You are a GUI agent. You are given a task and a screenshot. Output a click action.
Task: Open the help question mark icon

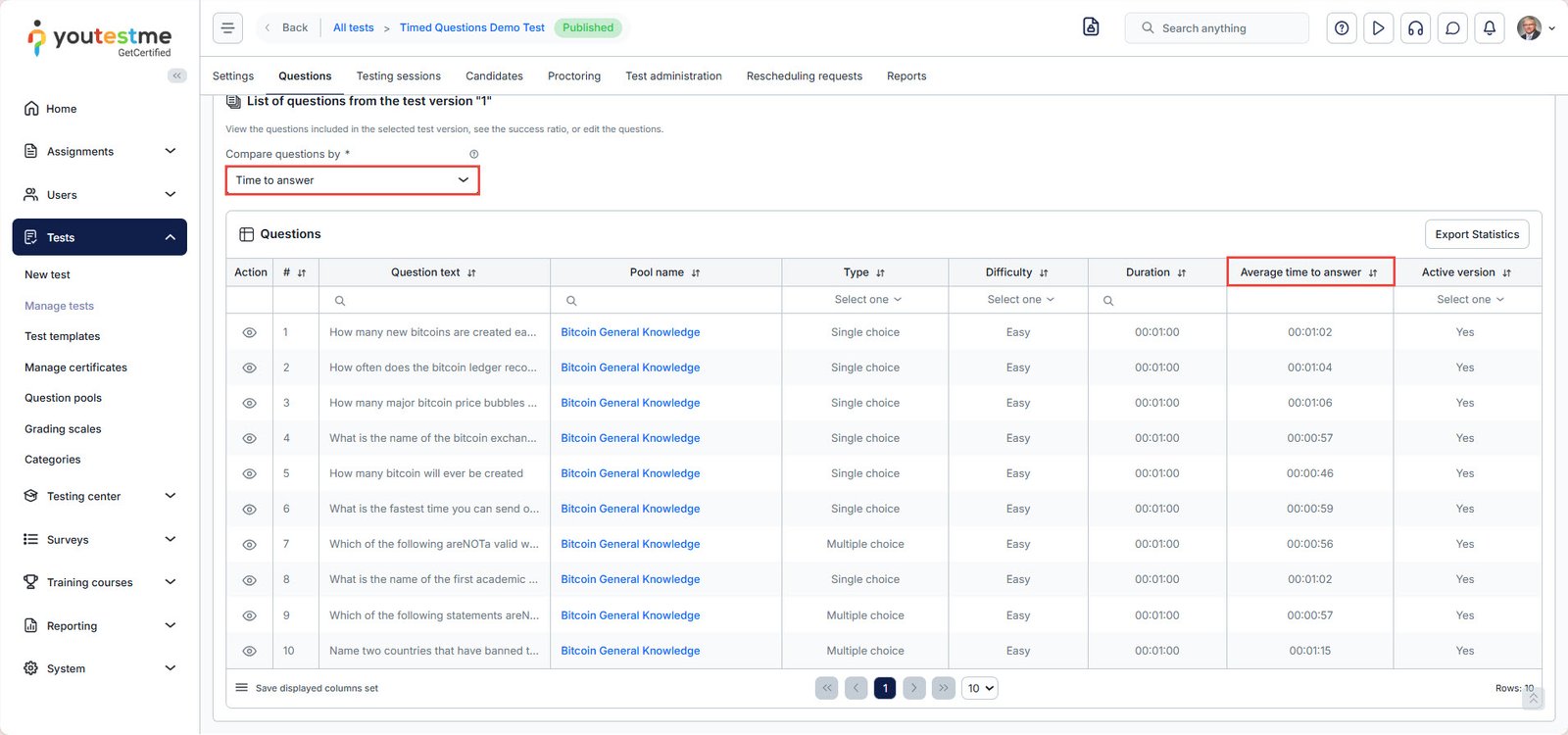(1342, 28)
